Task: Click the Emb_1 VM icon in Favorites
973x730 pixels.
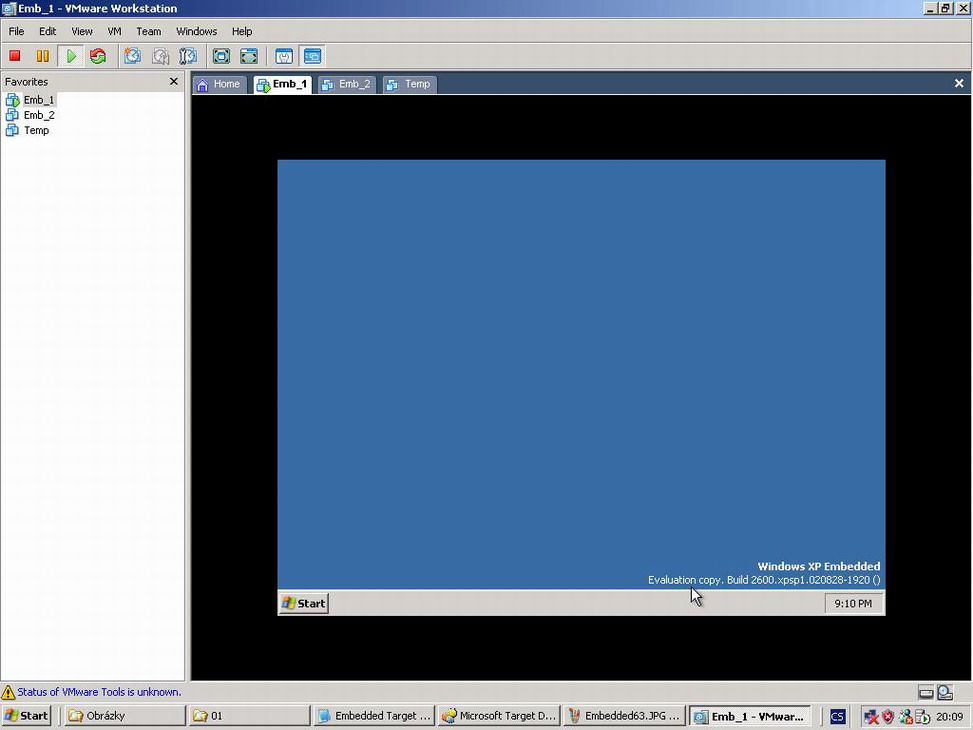Action: click(12, 100)
